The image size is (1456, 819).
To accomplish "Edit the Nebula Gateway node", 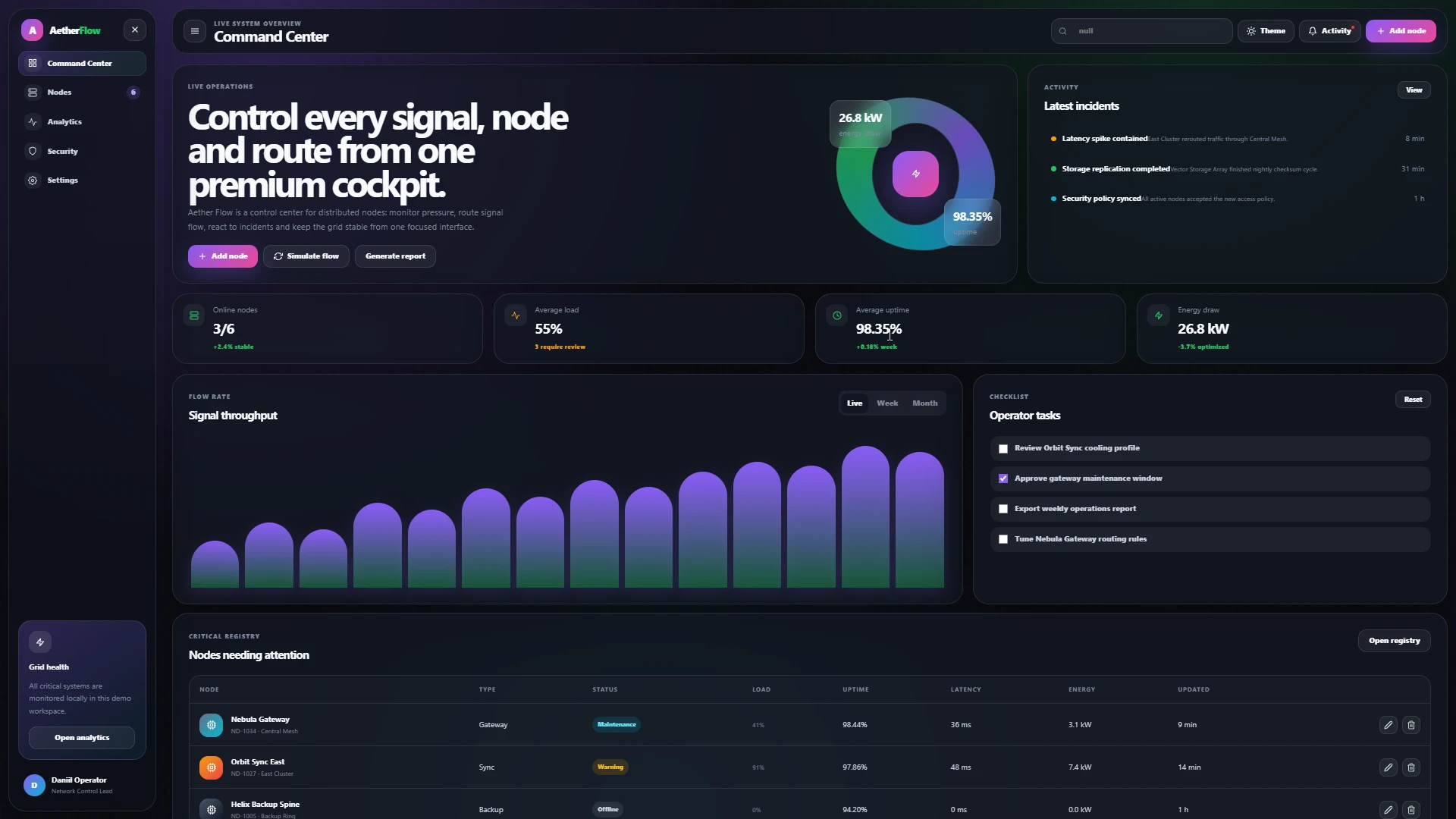I will click(1388, 725).
